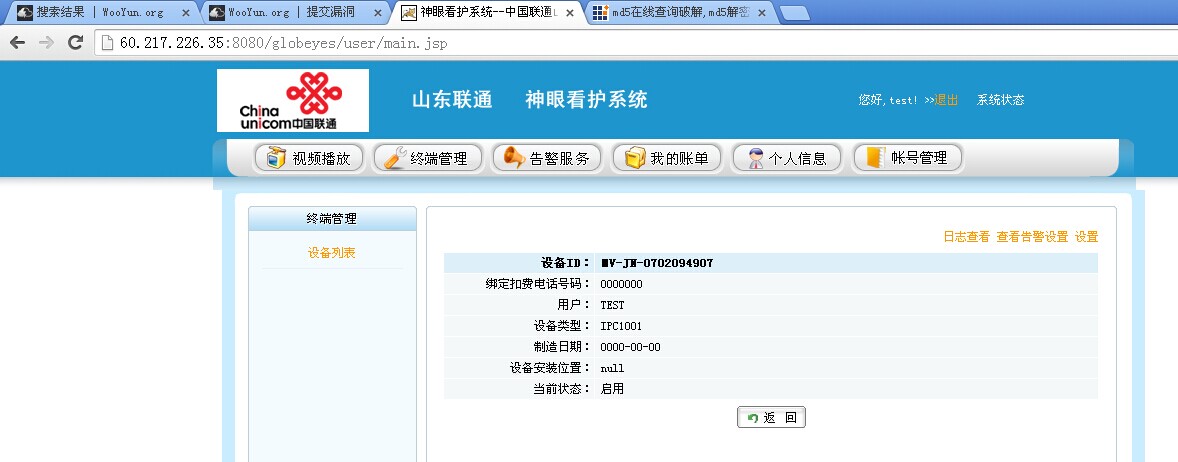Screen dimensions: 1178x462
Task: Open the 视频播放 menu label
Action: pyautogui.click(x=321, y=159)
